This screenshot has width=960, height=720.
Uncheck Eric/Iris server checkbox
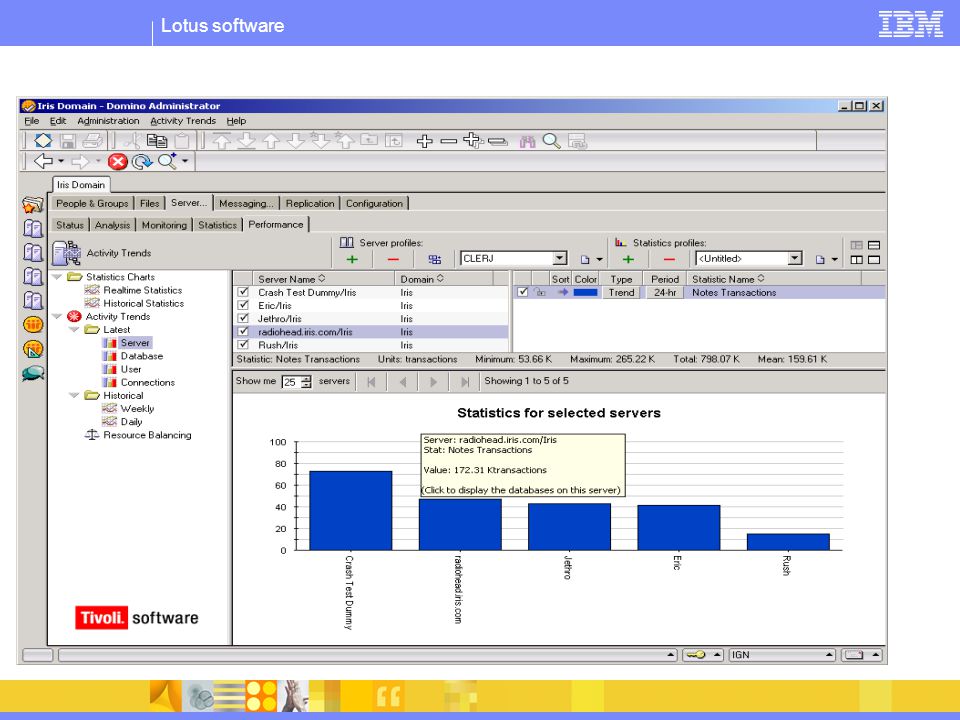[244, 305]
